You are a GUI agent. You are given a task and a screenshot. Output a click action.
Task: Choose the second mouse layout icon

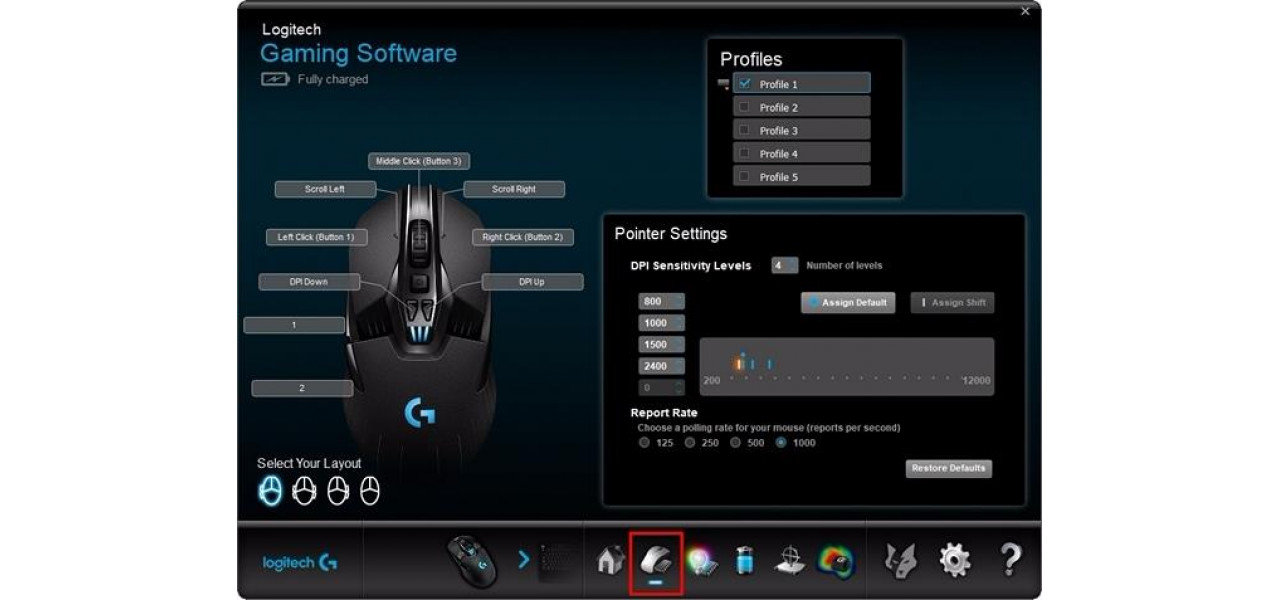pyautogui.click(x=304, y=490)
